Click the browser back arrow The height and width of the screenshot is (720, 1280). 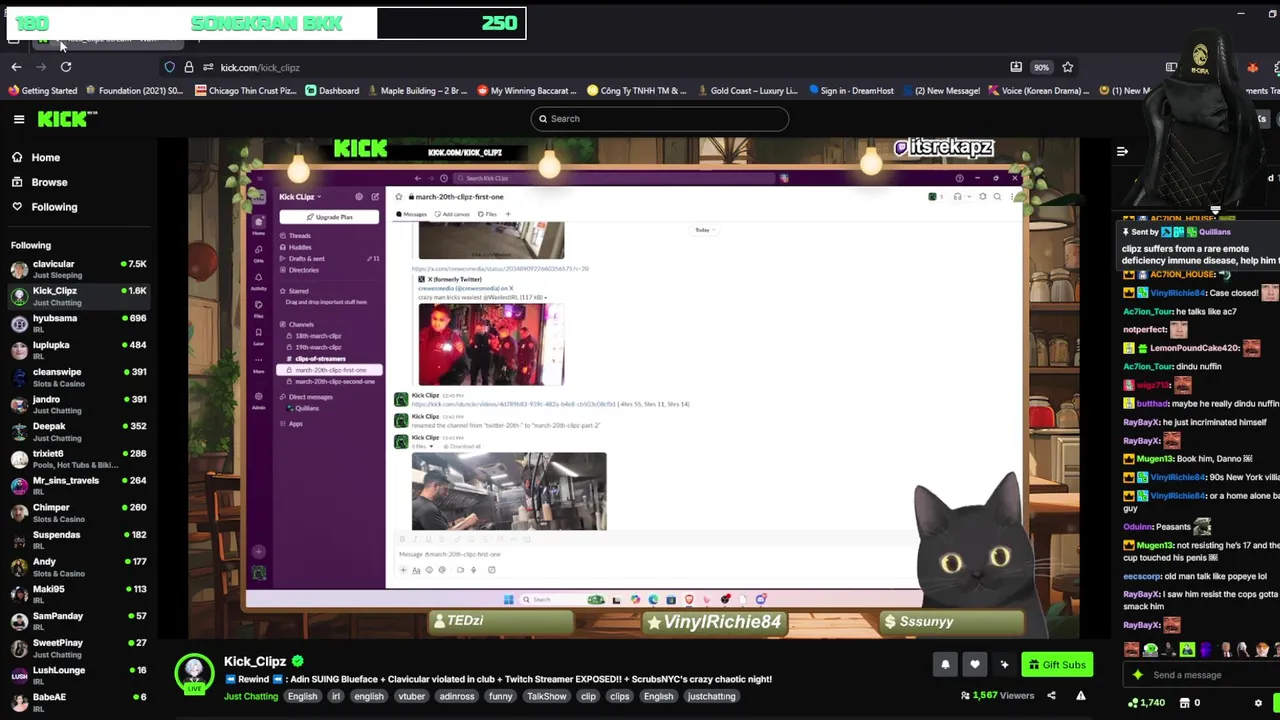pos(16,67)
